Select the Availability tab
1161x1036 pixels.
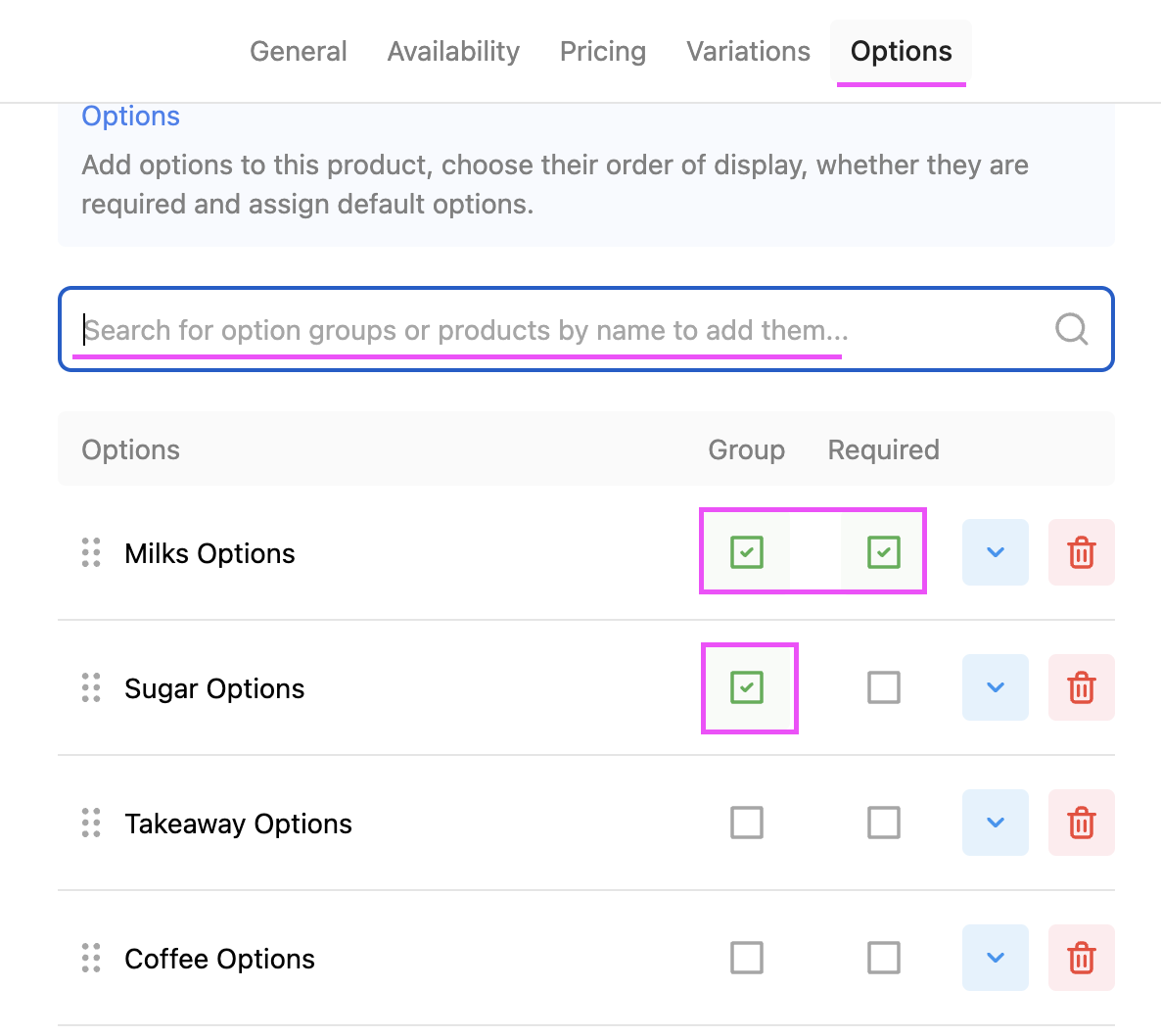point(452,51)
